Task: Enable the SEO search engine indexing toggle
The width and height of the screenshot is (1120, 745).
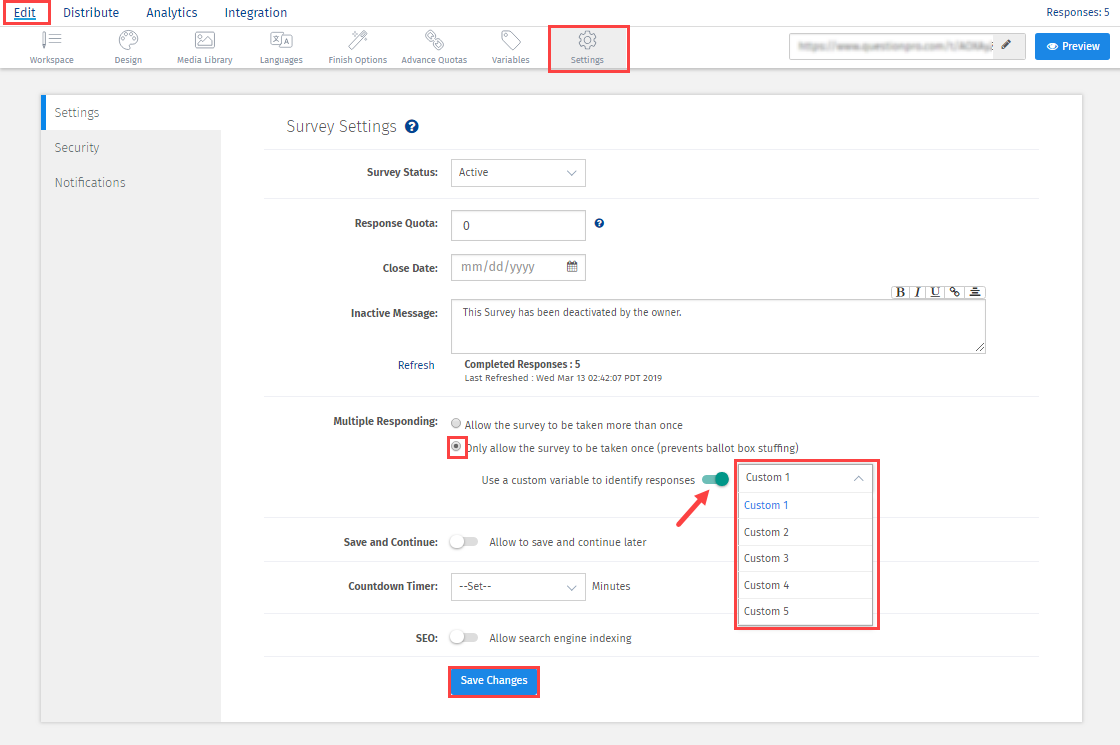Action: pos(464,638)
